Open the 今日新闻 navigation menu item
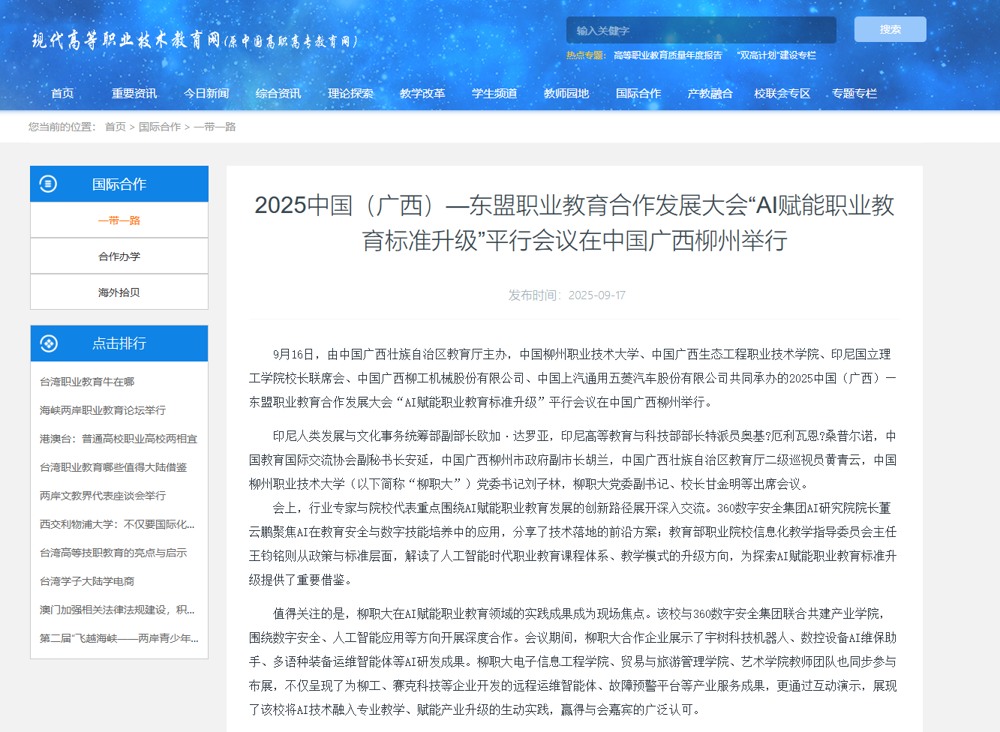This screenshot has width=1000, height=732. pos(206,93)
